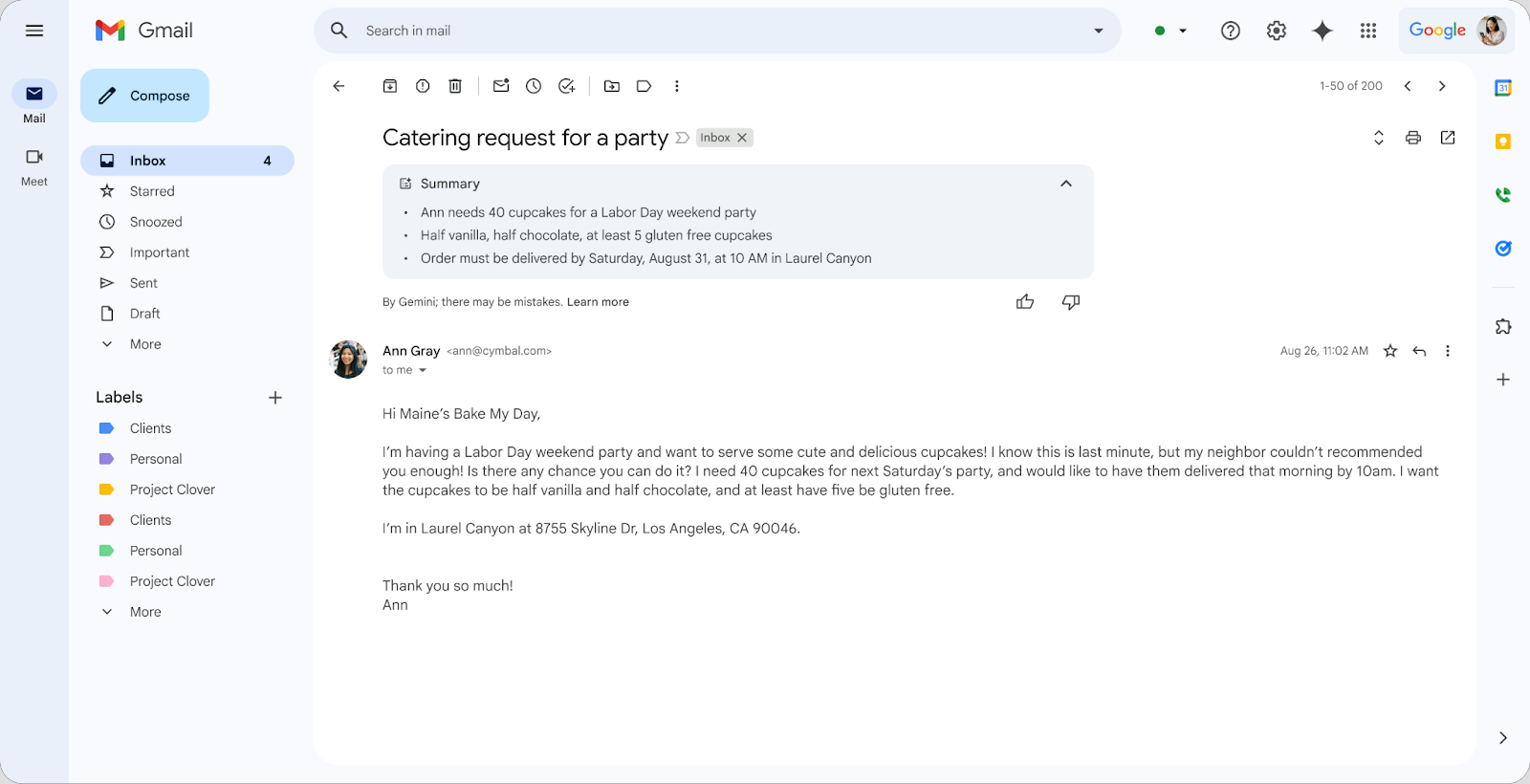Mark the conversation as unread

coord(500,86)
